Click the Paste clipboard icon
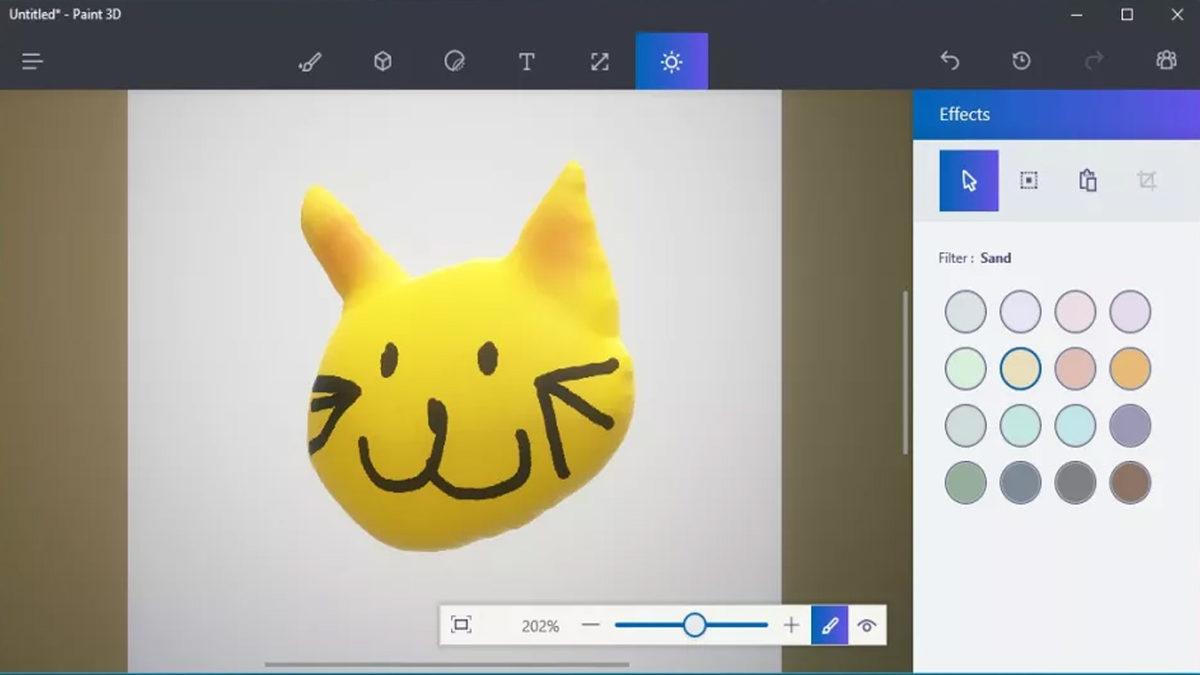1200x675 pixels. point(1088,181)
